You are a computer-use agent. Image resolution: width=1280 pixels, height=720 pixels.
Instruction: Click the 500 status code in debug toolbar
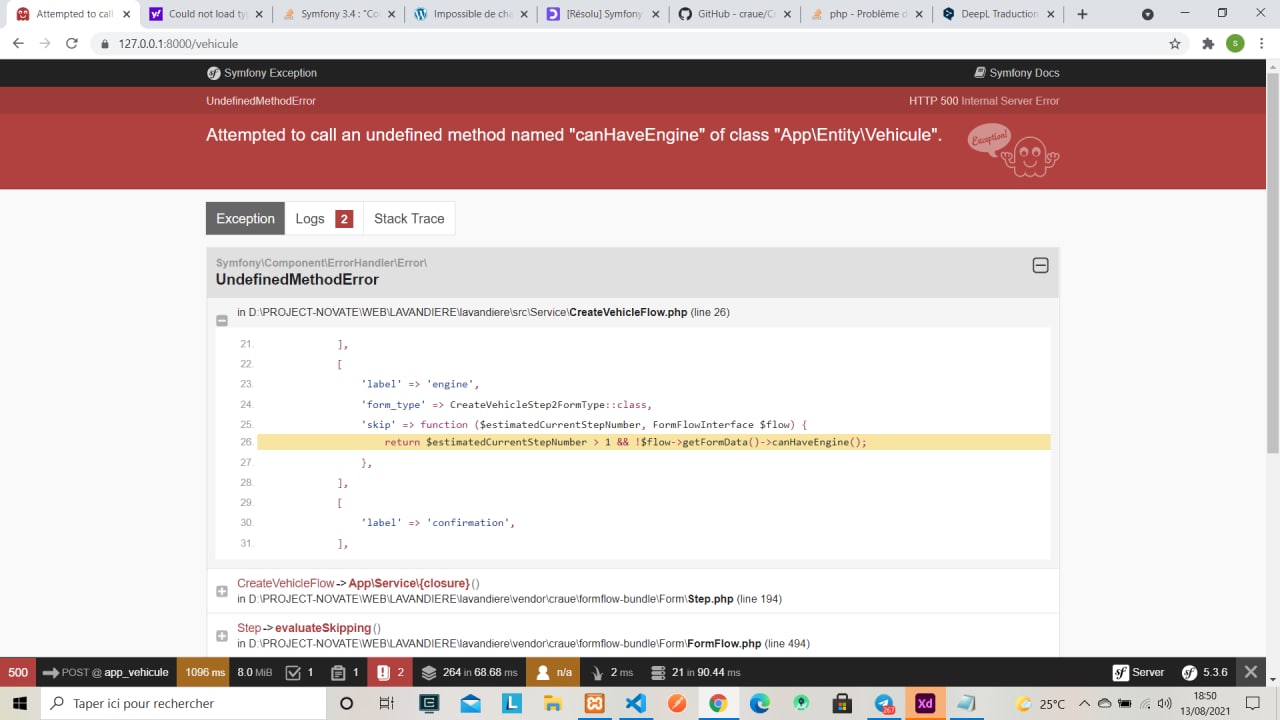pyautogui.click(x=18, y=672)
